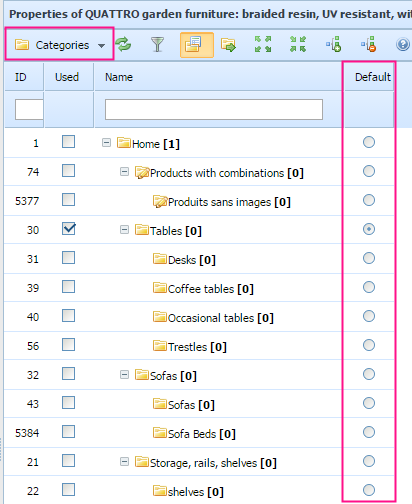Screen dimensions: 412x504
Task: Check the Used box for Coffee tables
Action: pyautogui.click(x=68, y=287)
